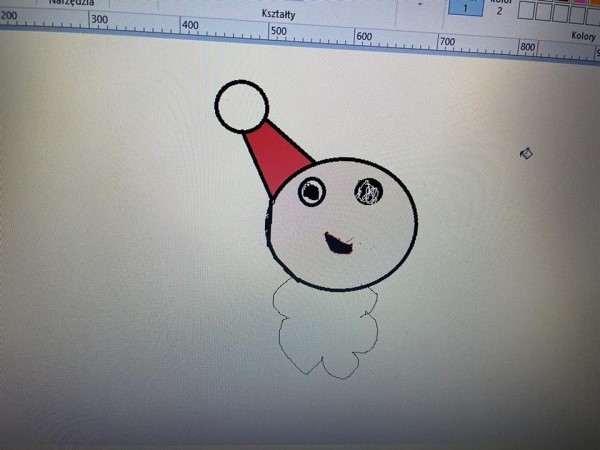Click the Kształty group label

278,14
